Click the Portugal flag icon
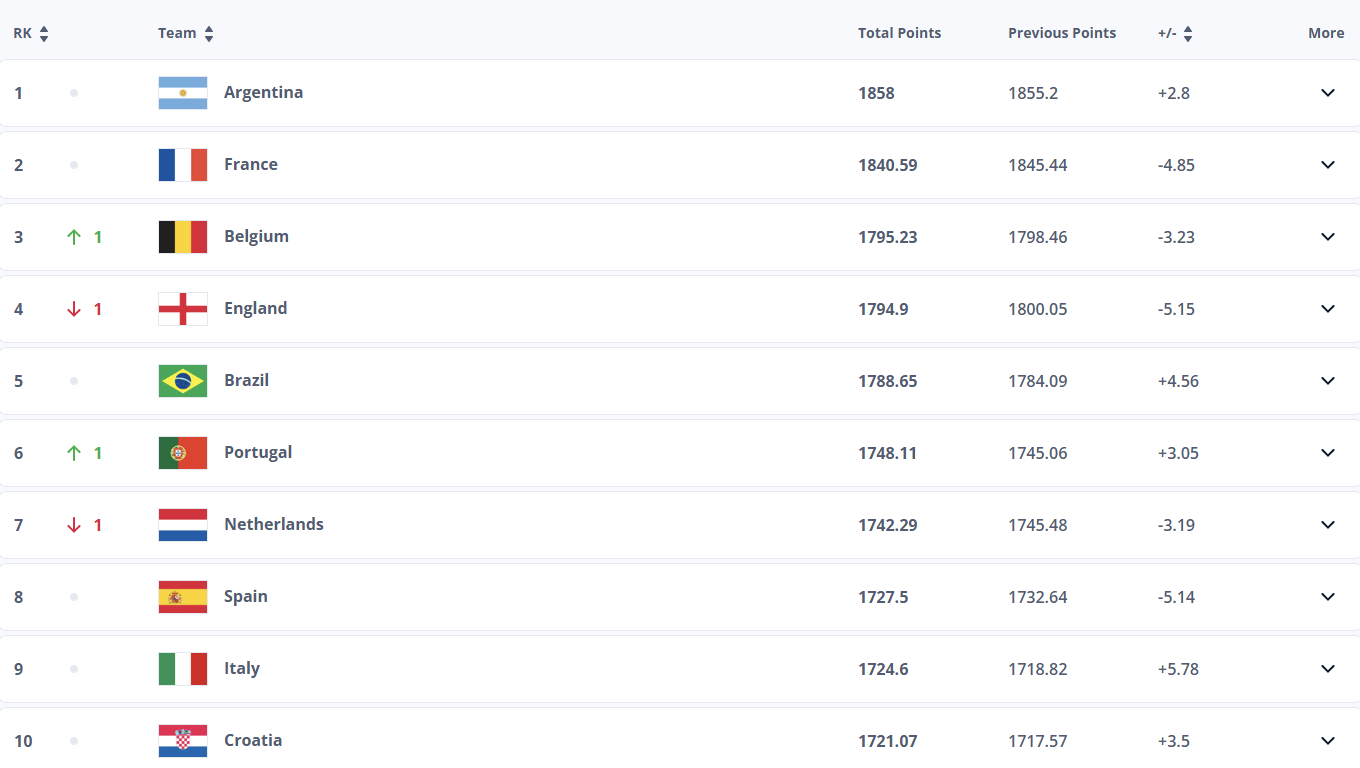This screenshot has width=1360, height=768. [x=183, y=453]
